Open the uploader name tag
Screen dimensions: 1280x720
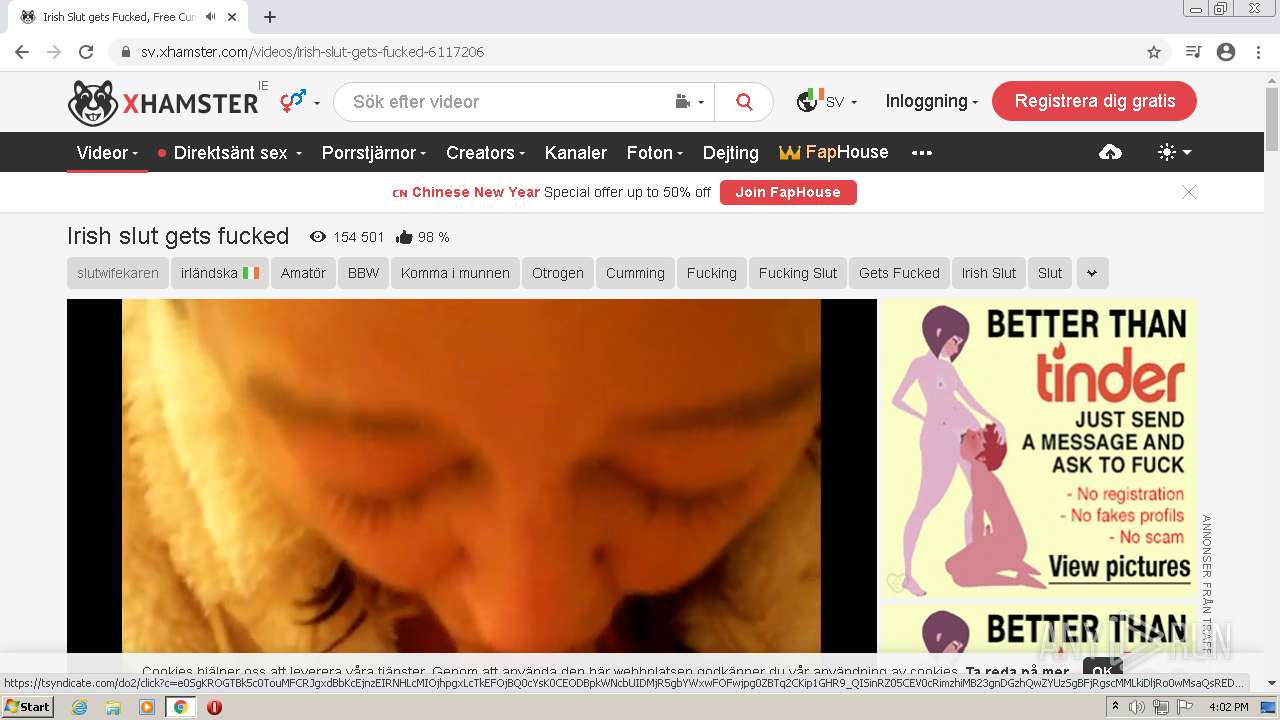tap(118, 273)
